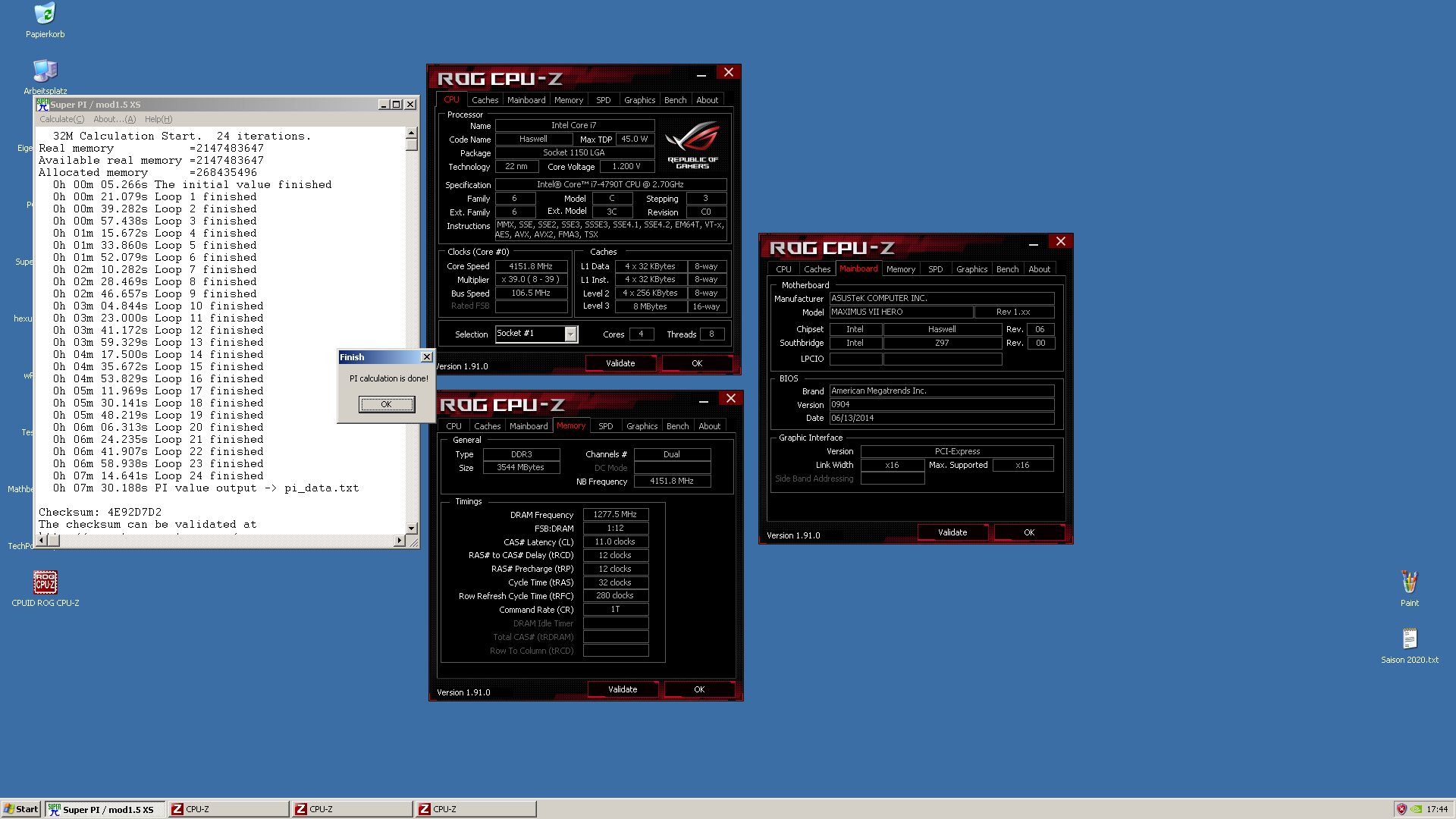The image size is (1456, 819).
Task: Close the Finish dialog with the X
Action: click(x=427, y=357)
